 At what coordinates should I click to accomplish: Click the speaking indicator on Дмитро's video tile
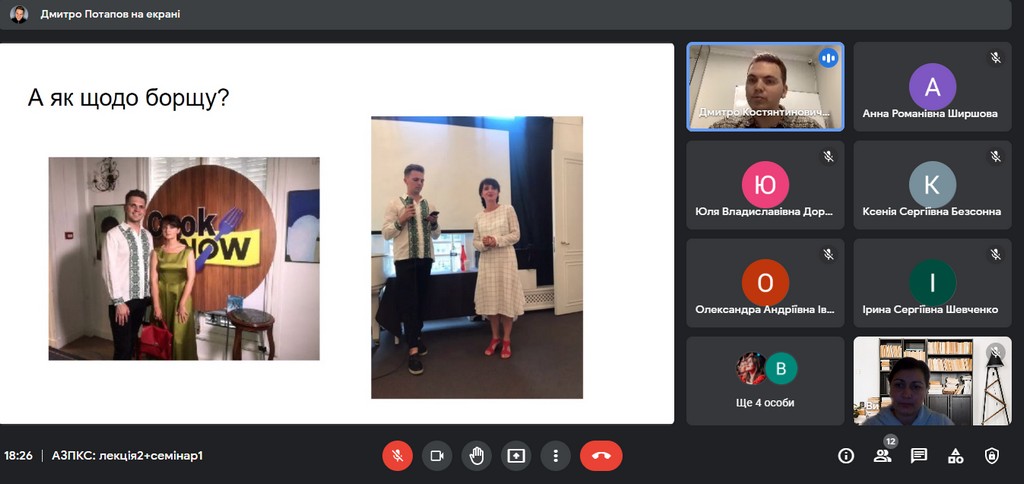click(x=828, y=58)
